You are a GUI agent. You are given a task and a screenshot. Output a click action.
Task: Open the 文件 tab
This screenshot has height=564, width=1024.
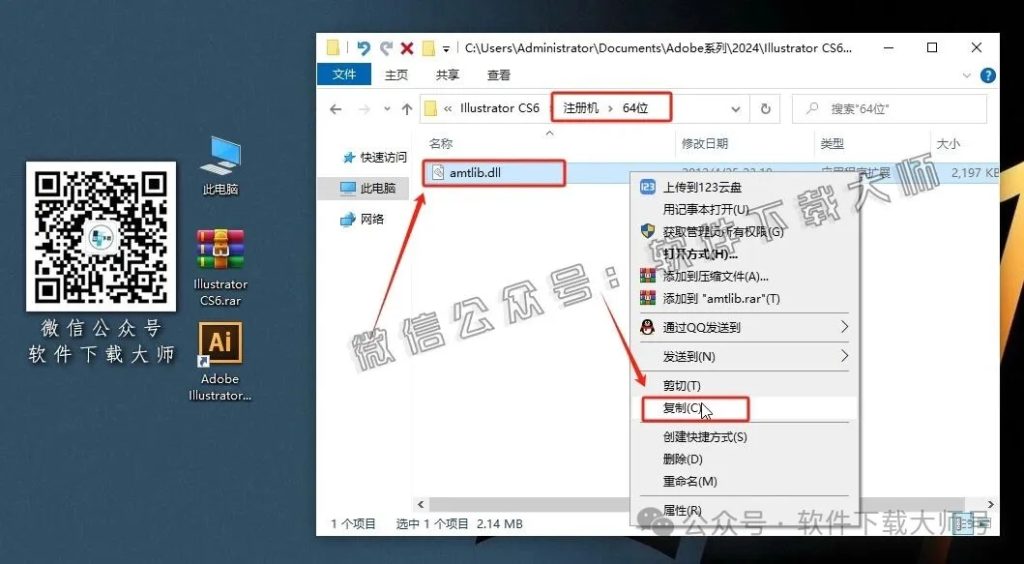(344, 74)
